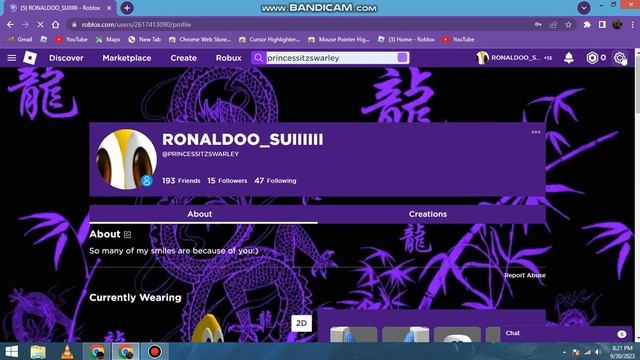
Task: Open VLC media player from the taskbar
Action: [67, 351]
